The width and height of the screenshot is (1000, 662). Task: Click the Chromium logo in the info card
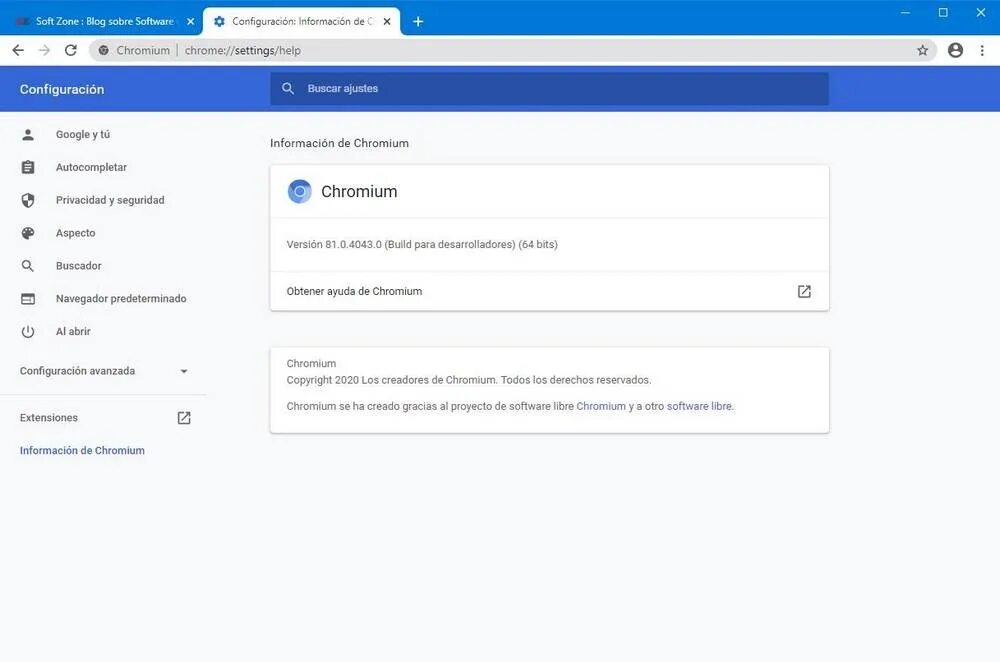click(x=300, y=191)
